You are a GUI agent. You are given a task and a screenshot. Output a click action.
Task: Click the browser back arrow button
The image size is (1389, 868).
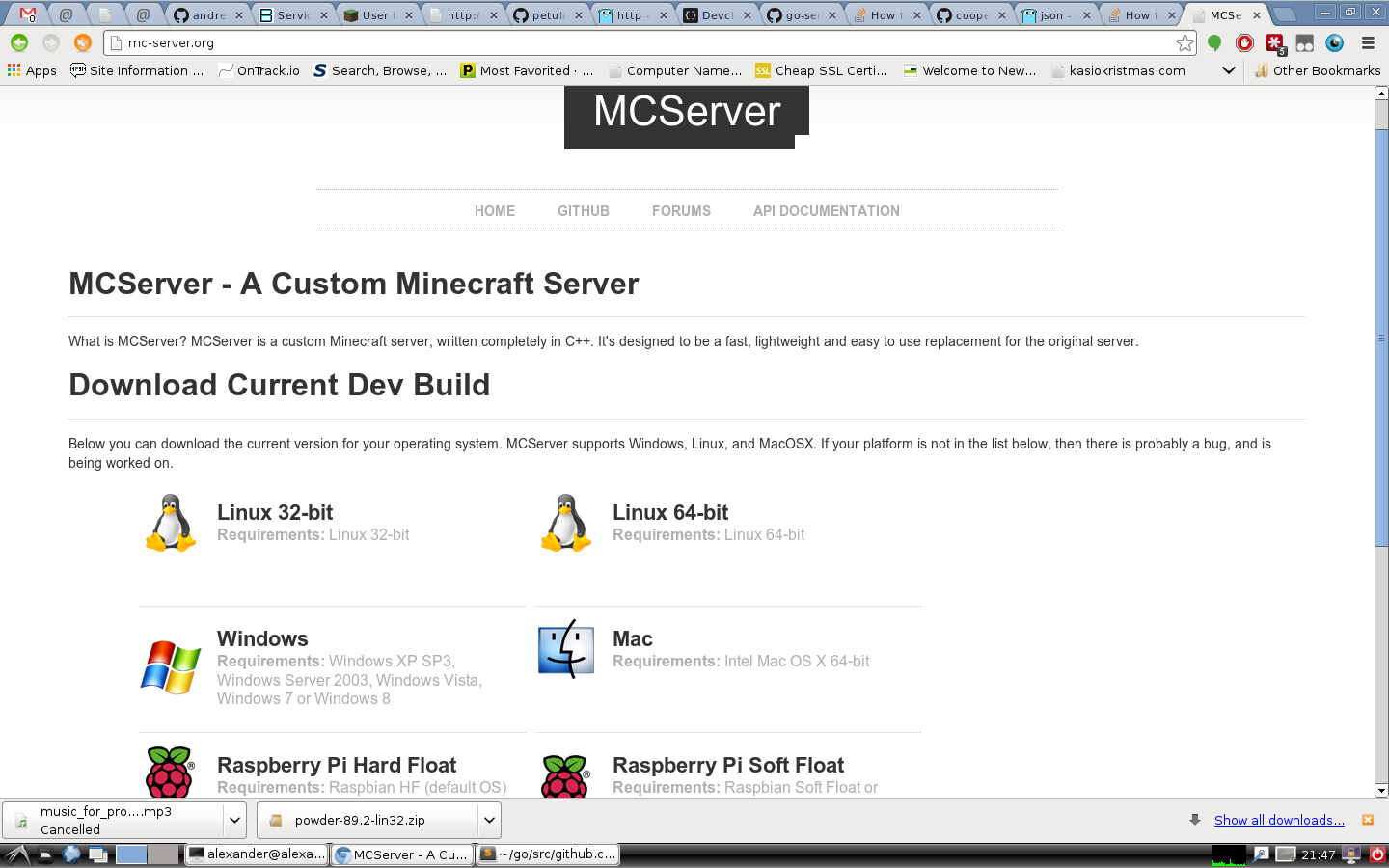tap(19, 42)
